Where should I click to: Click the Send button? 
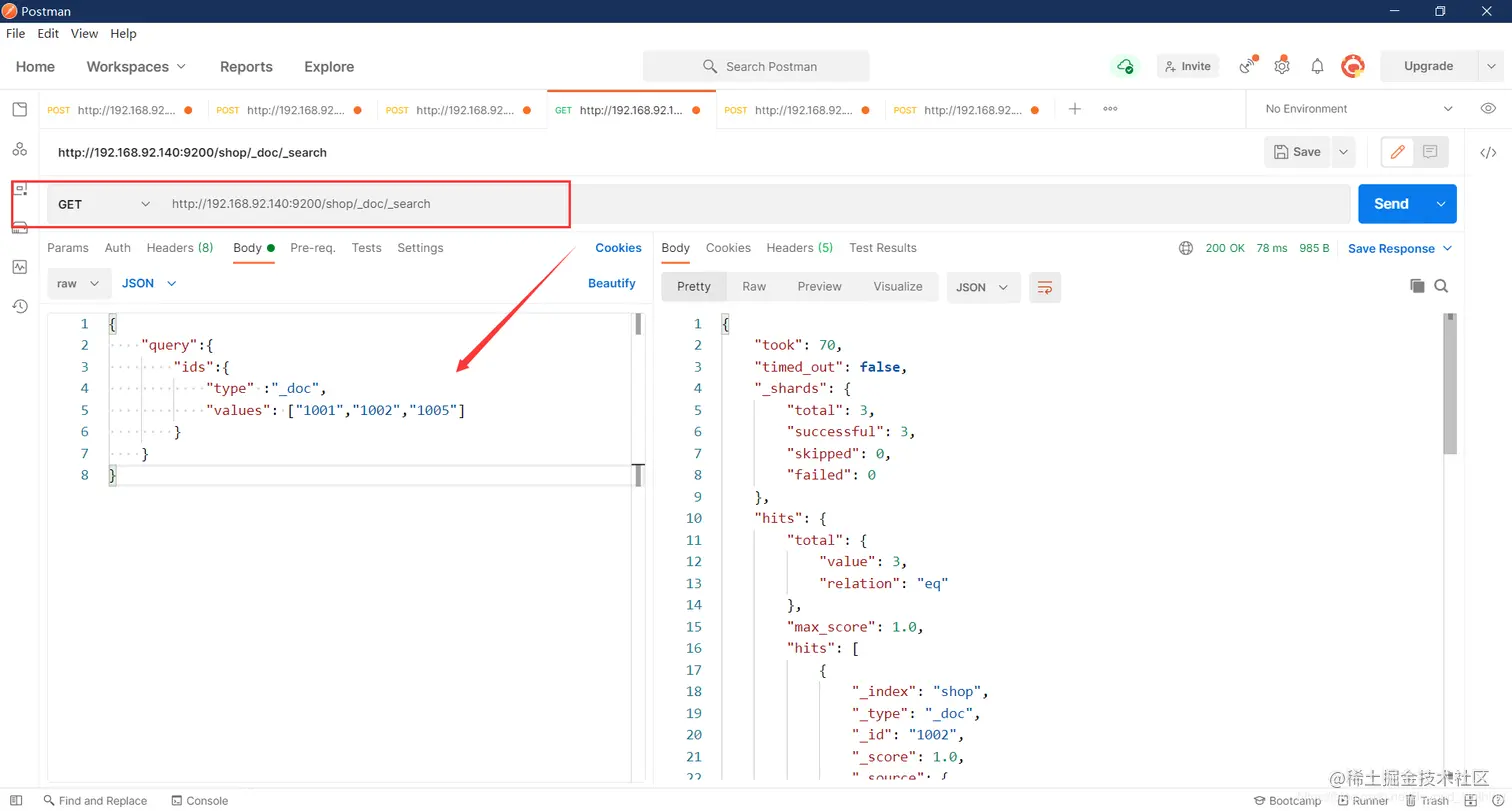click(1391, 204)
